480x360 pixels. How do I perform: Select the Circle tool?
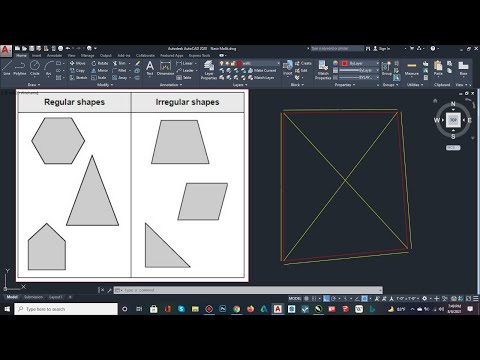click(35, 68)
